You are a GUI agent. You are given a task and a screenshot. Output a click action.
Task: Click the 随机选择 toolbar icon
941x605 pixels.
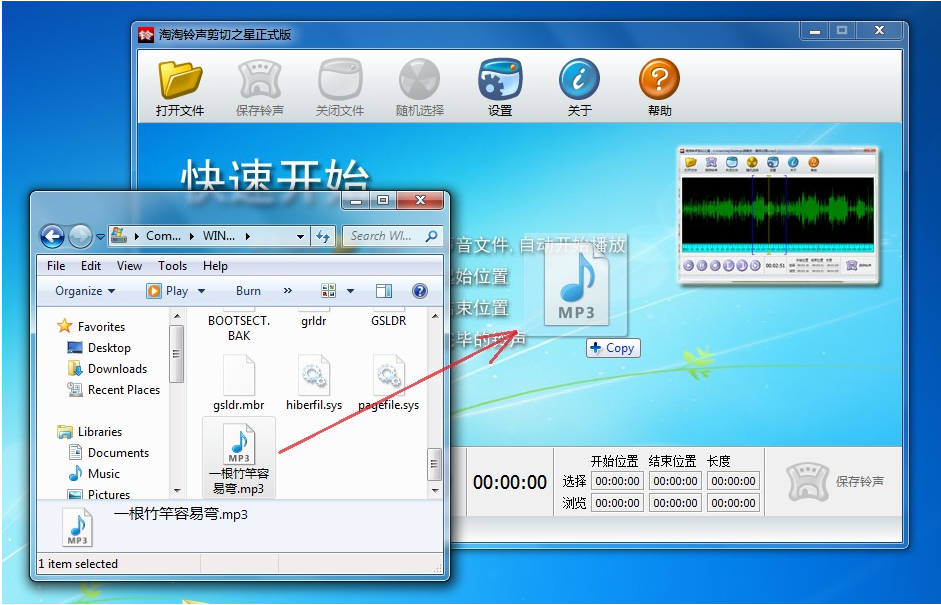tap(419, 80)
